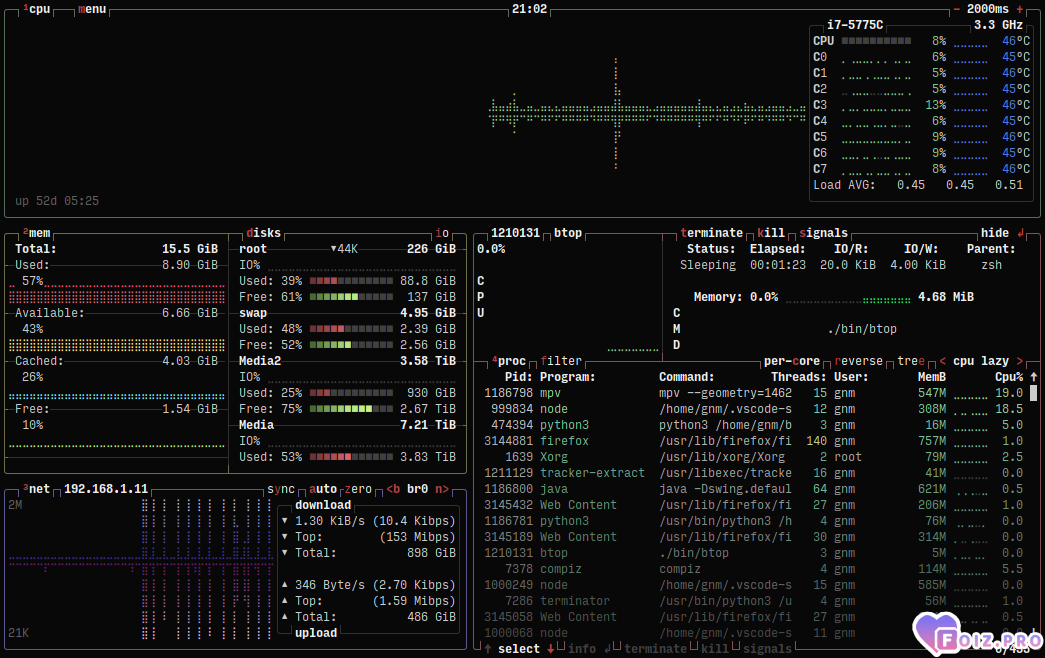Select the mpv process row
This screenshot has width=1045, height=658.
(x=753, y=393)
